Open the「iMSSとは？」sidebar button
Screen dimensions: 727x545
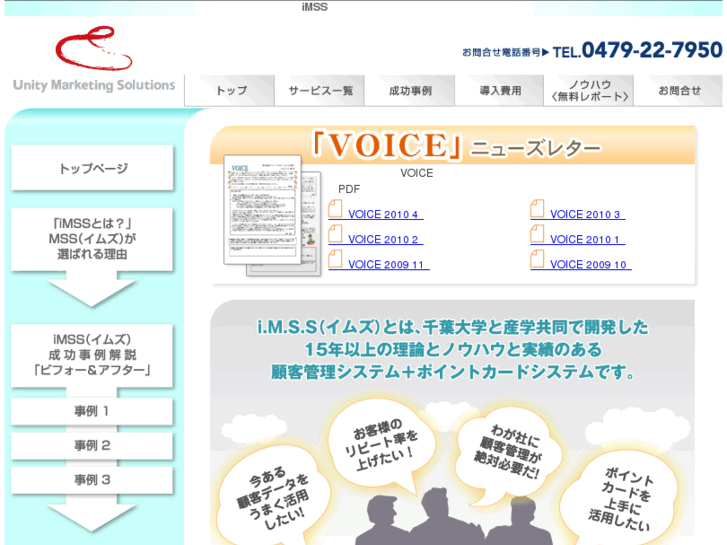coord(92,239)
